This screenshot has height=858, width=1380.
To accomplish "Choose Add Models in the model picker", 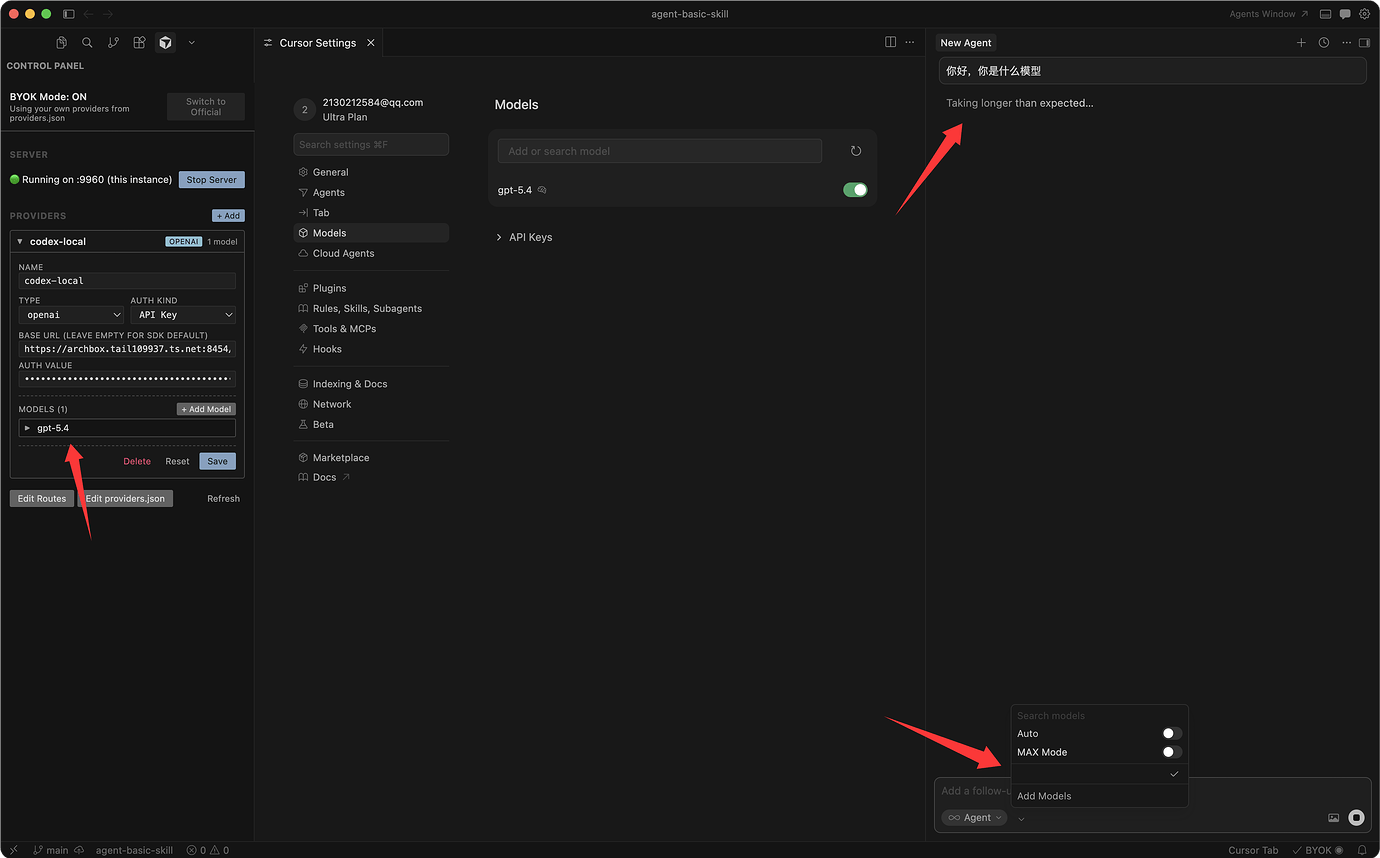I will pos(1044,796).
